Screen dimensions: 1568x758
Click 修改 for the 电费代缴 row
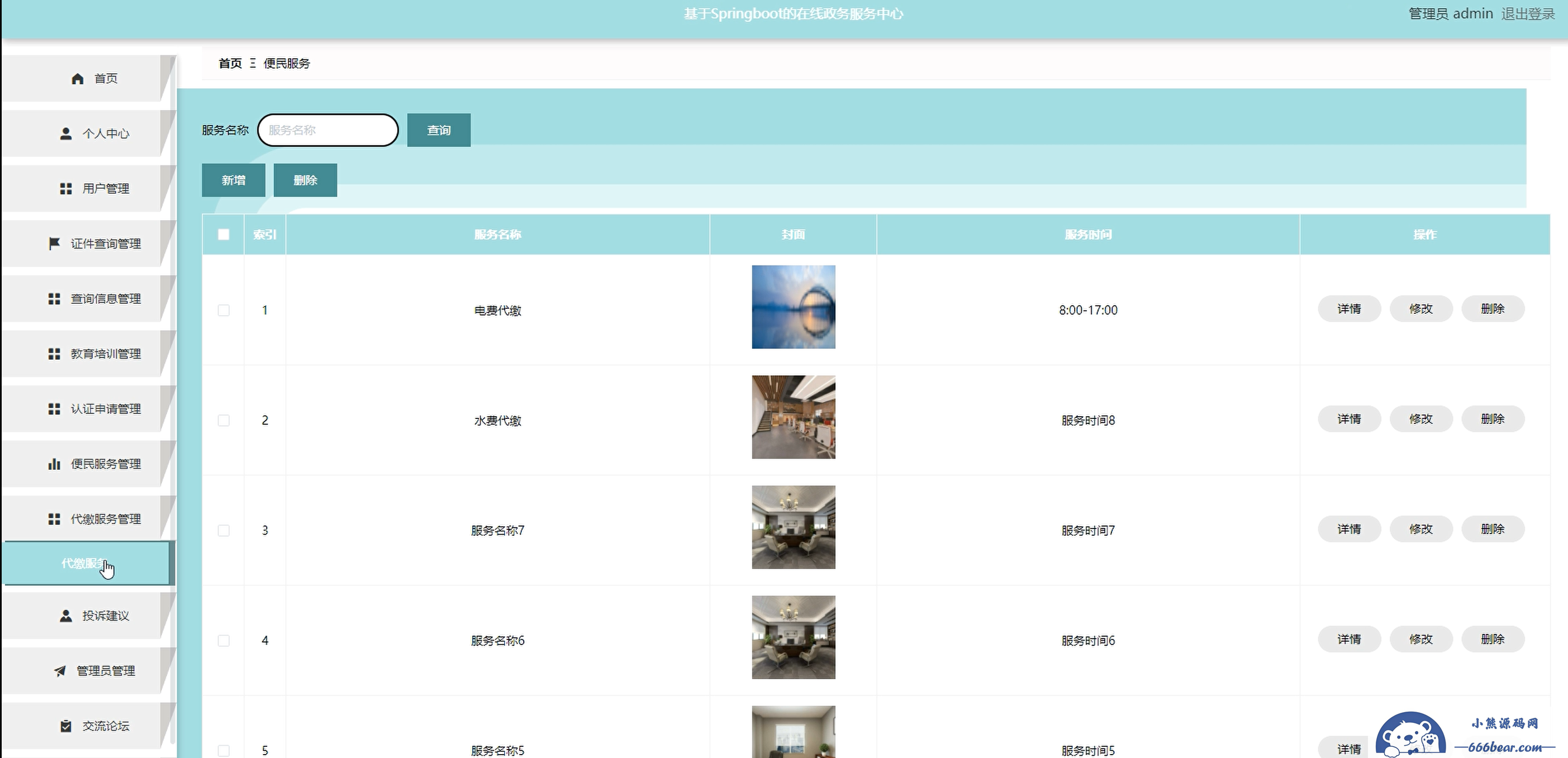pyautogui.click(x=1420, y=309)
